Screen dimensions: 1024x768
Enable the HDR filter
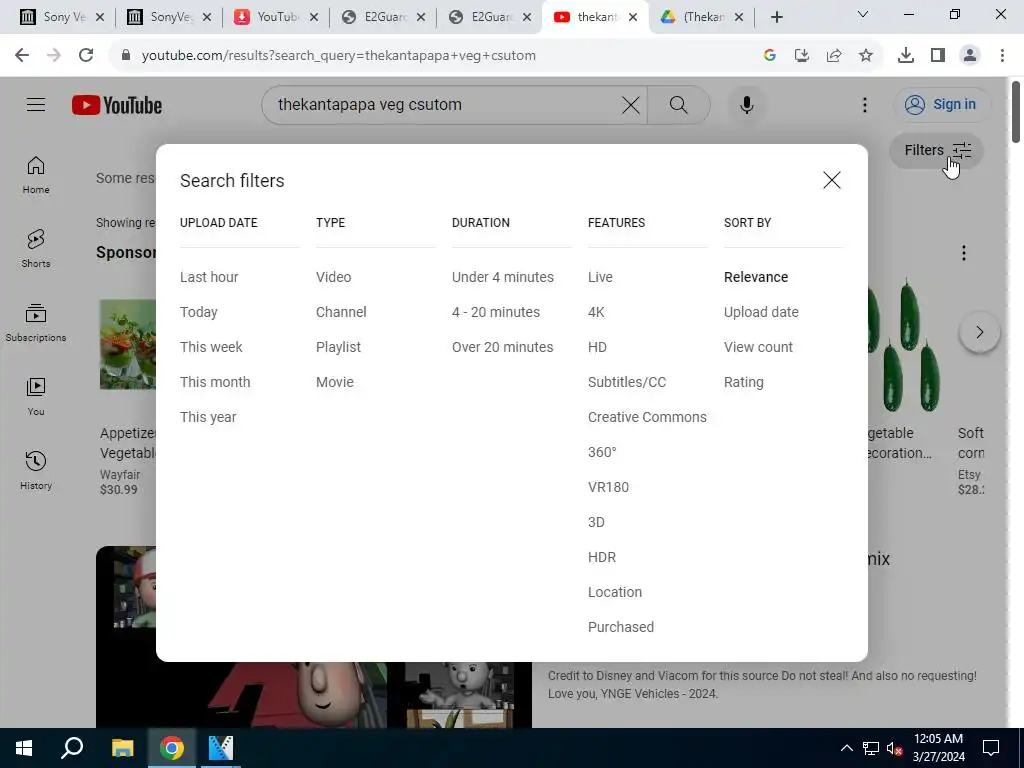[601, 557]
